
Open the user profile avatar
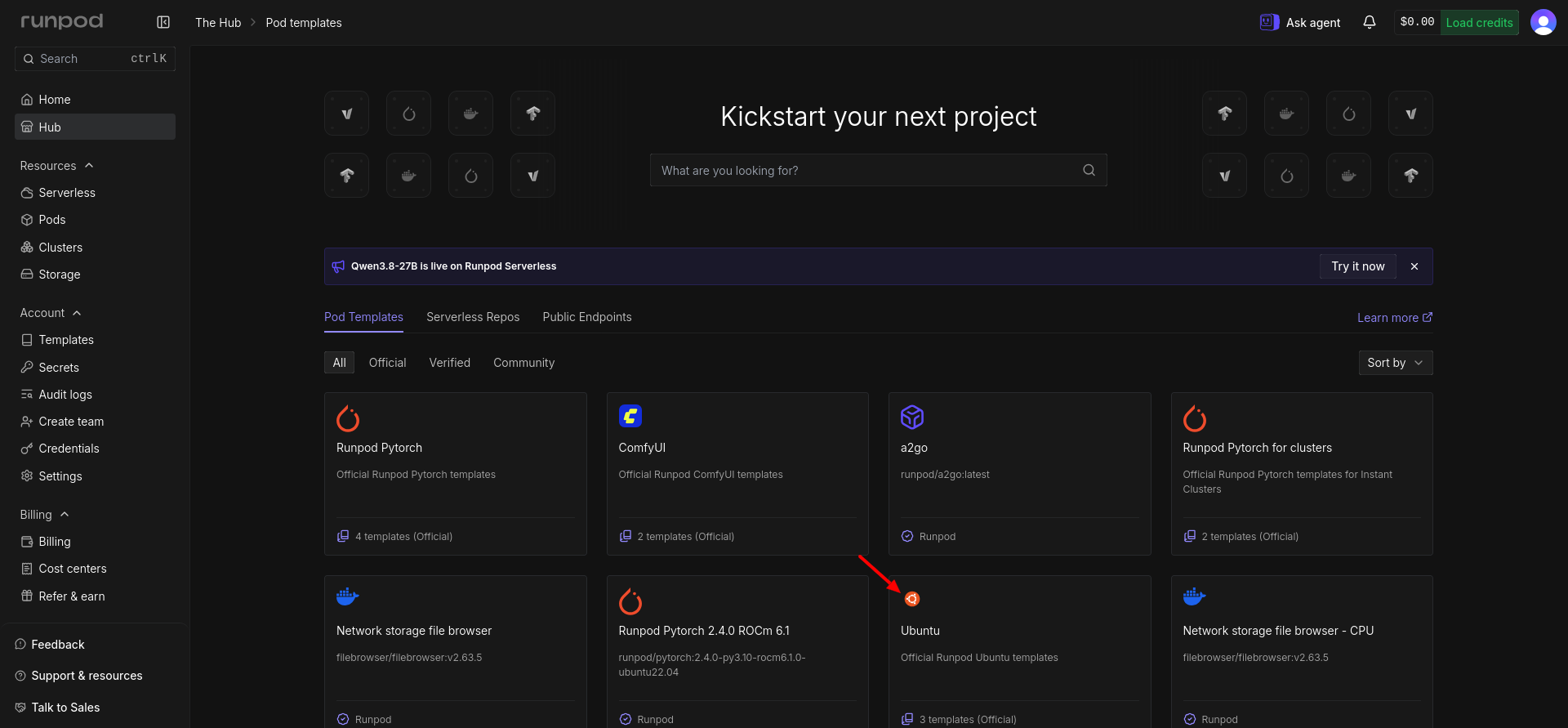(x=1543, y=22)
